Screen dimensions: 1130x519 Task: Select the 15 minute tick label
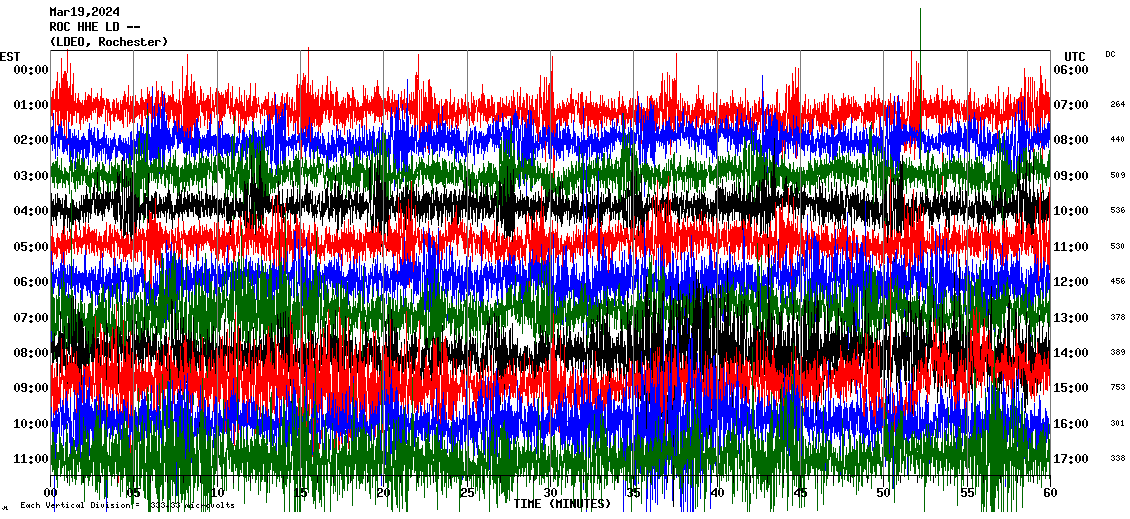(301, 493)
